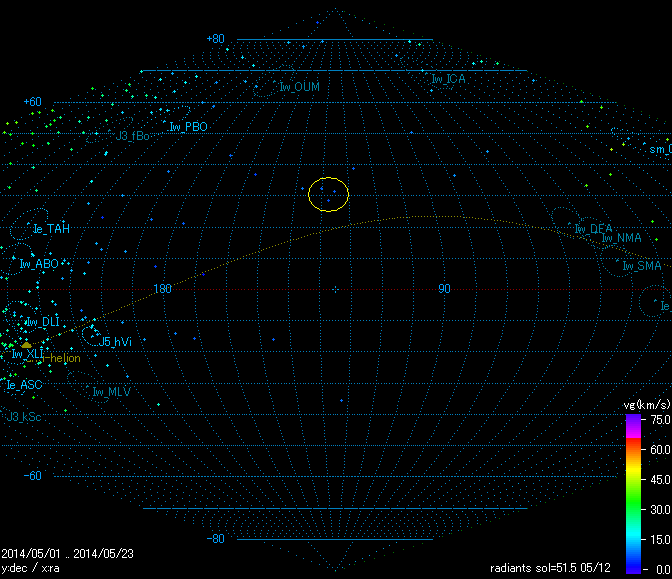
Task: Click the 180 right ascension label
Action: (162, 289)
